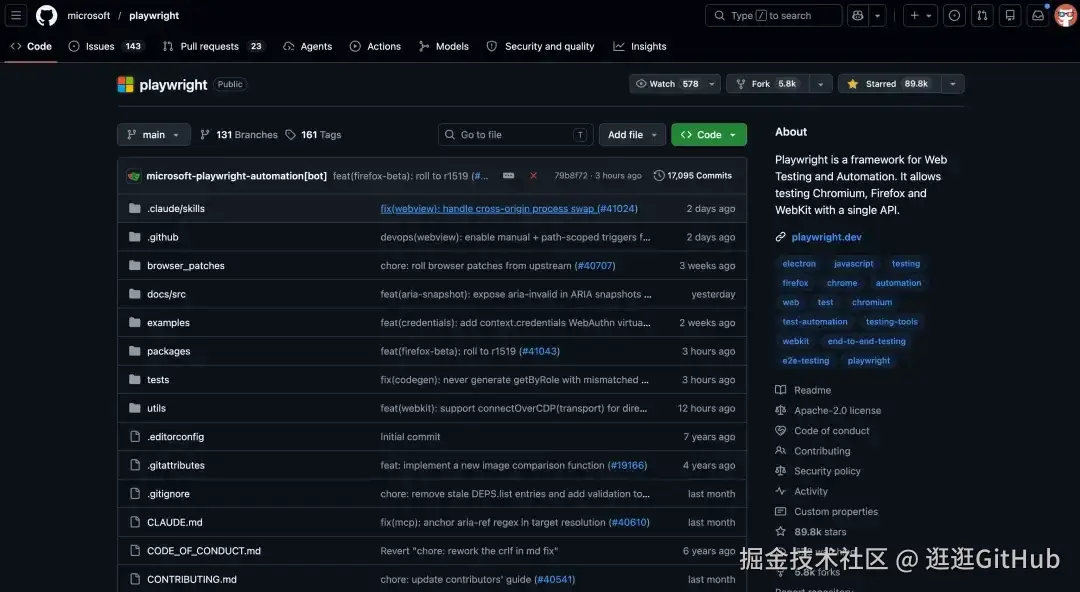Open Copilot chat icon in header
The image size is (1080, 592).
858,15
